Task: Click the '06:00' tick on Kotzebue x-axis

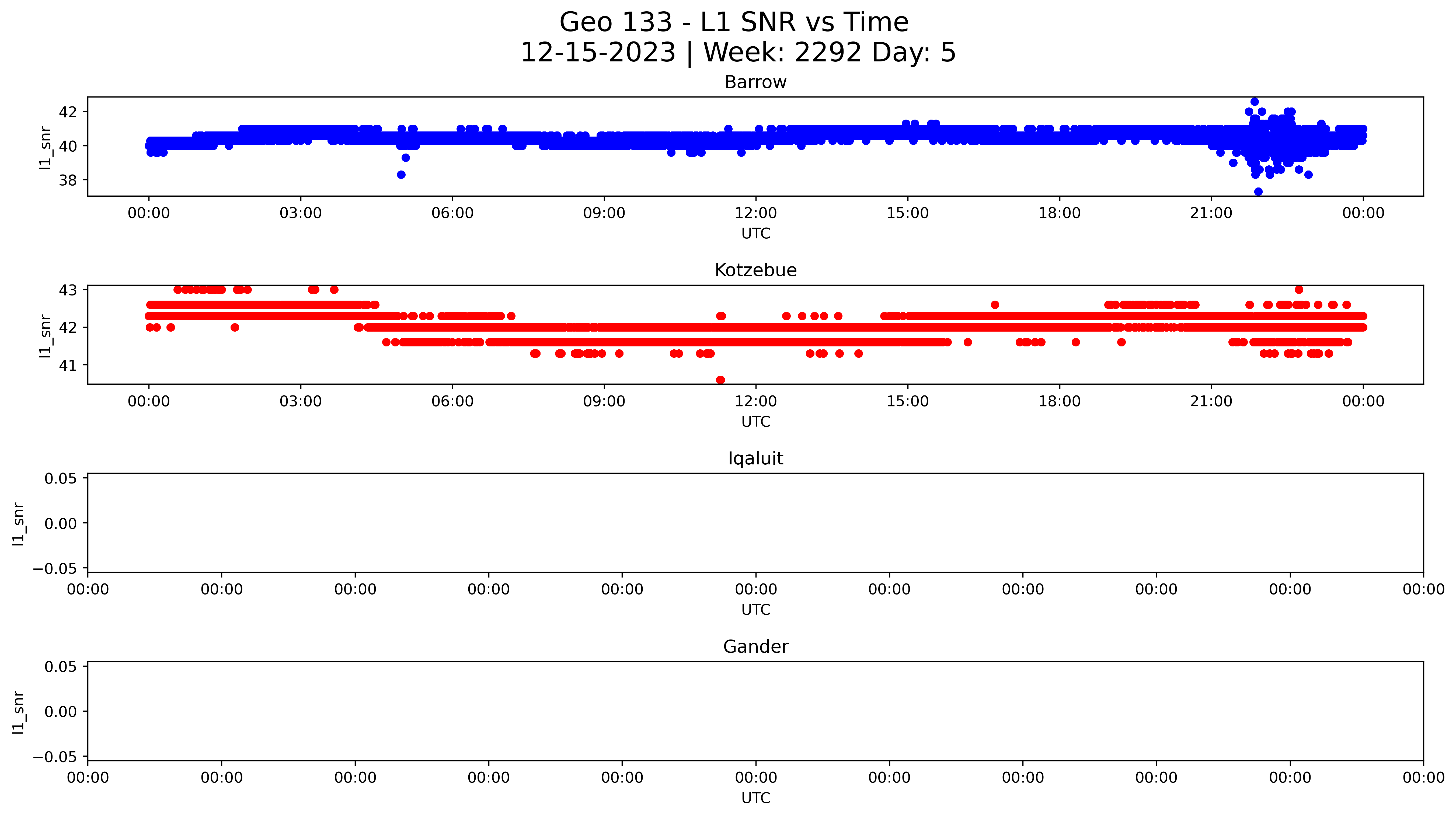Action: 452,401
